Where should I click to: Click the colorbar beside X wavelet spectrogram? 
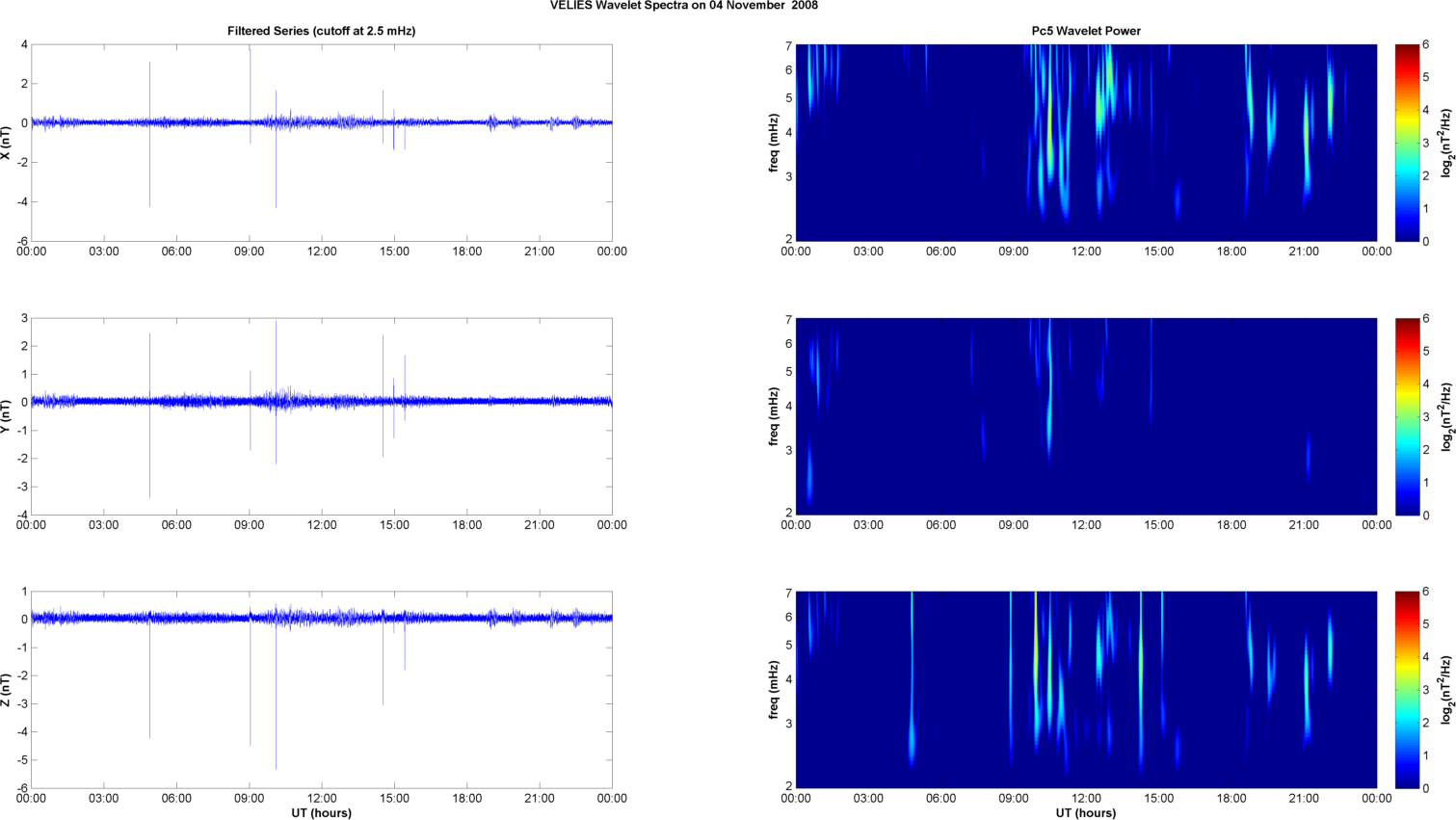(x=1407, y=143)
